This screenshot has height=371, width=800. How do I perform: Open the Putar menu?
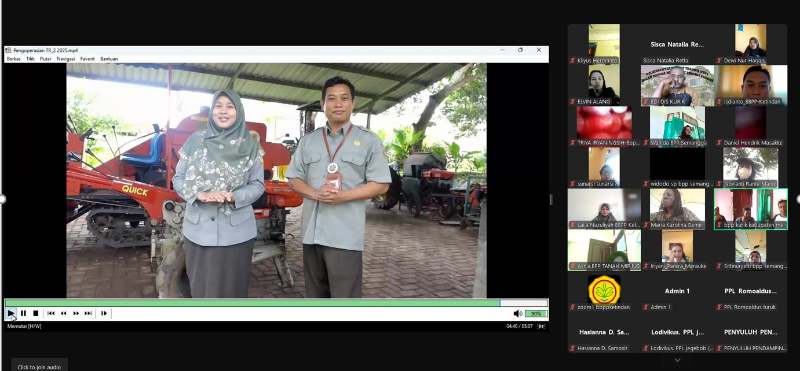[45, 59]
